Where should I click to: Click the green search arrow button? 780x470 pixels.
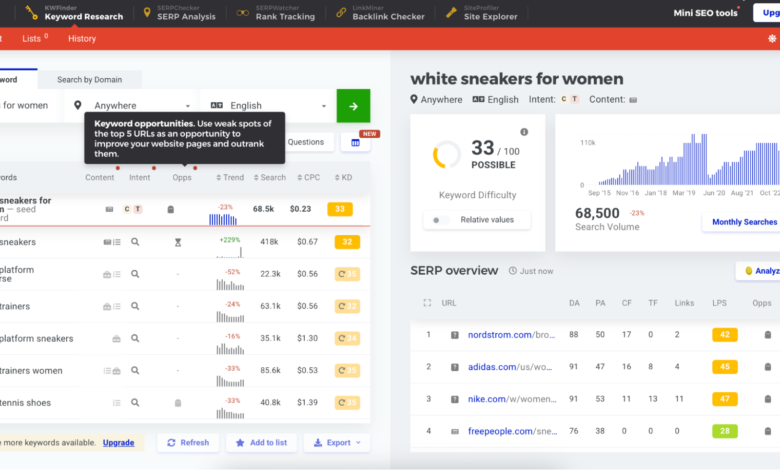(353, 105)
